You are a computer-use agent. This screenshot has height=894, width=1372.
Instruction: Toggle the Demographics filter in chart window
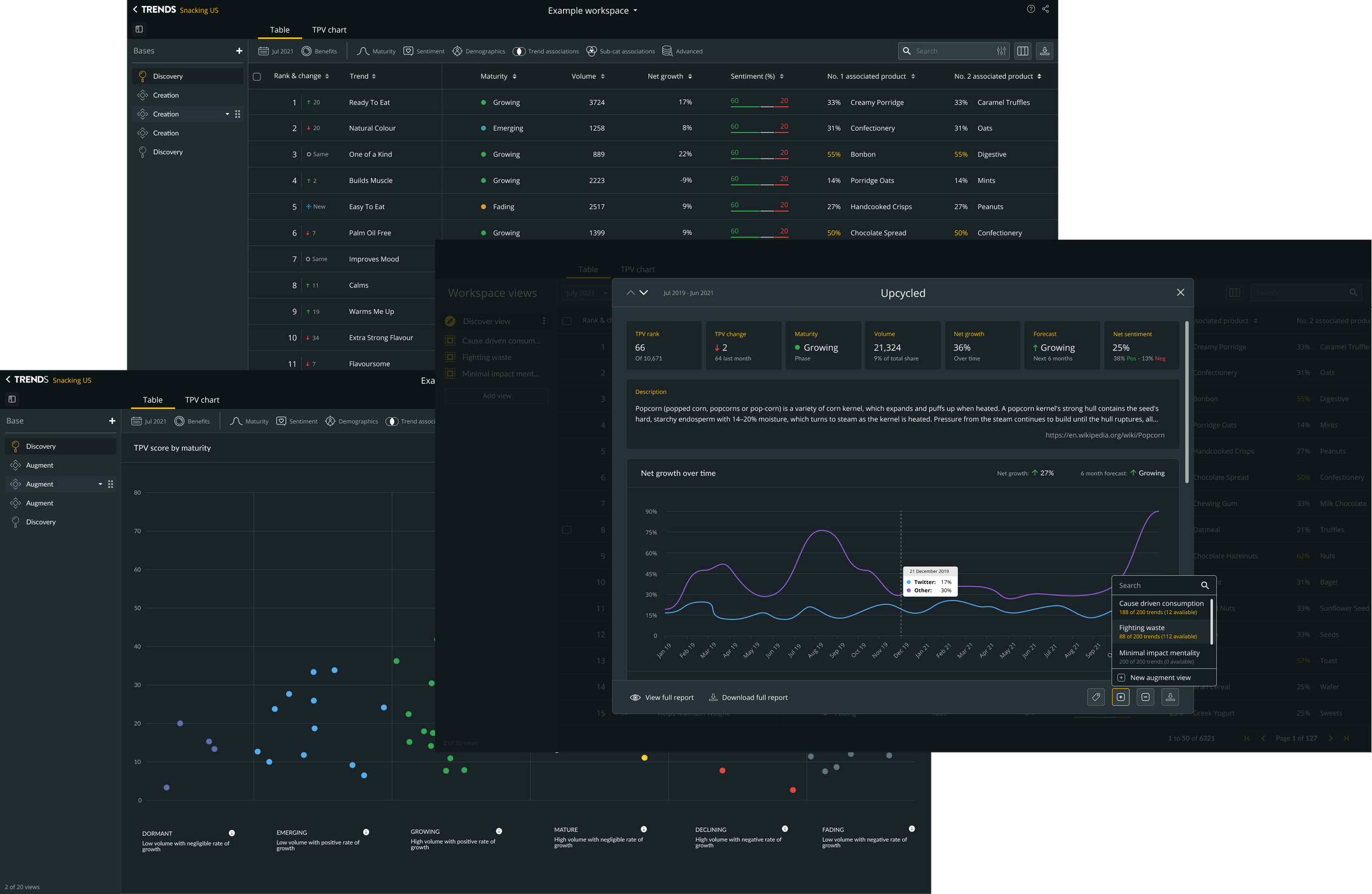pos(352,421)
